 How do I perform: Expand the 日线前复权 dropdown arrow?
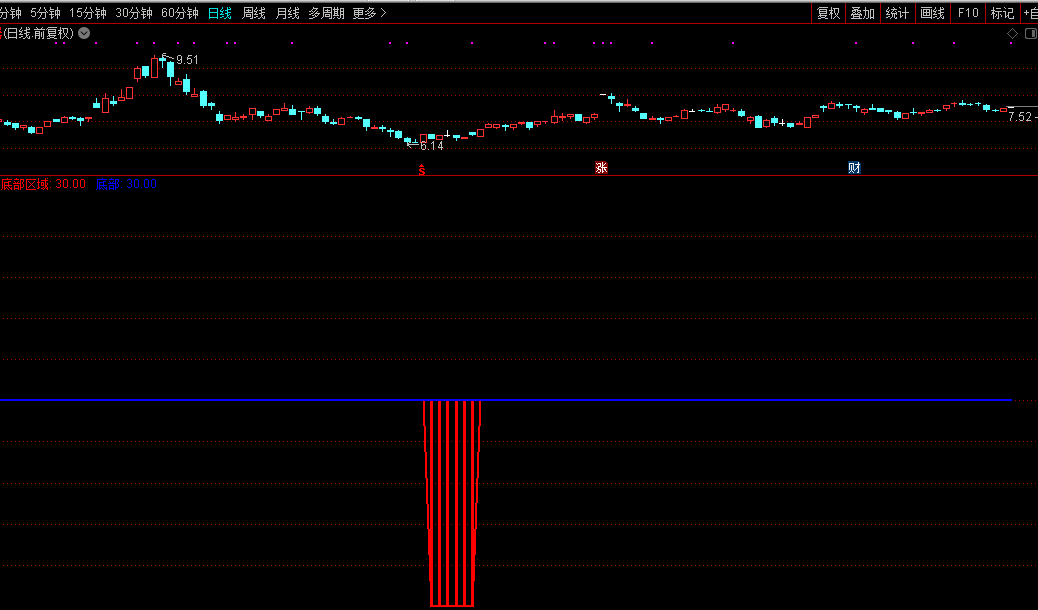click(x=84, y=33)
